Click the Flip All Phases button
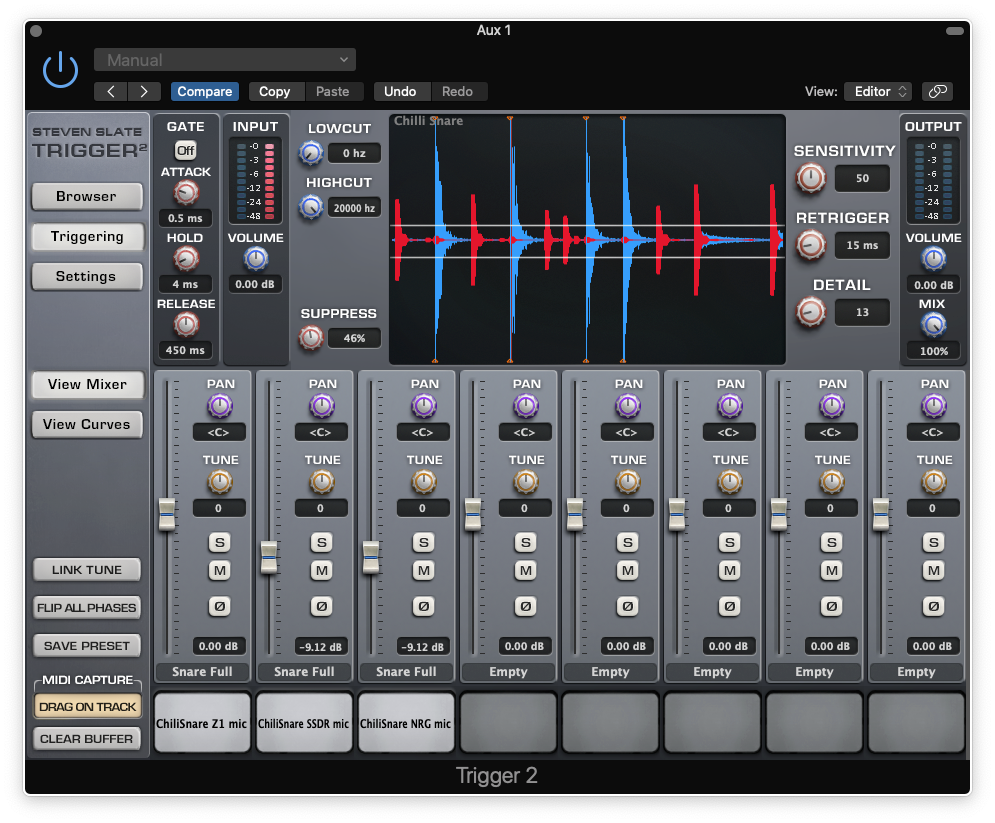 pyautogui.click(x=86, y=608)
